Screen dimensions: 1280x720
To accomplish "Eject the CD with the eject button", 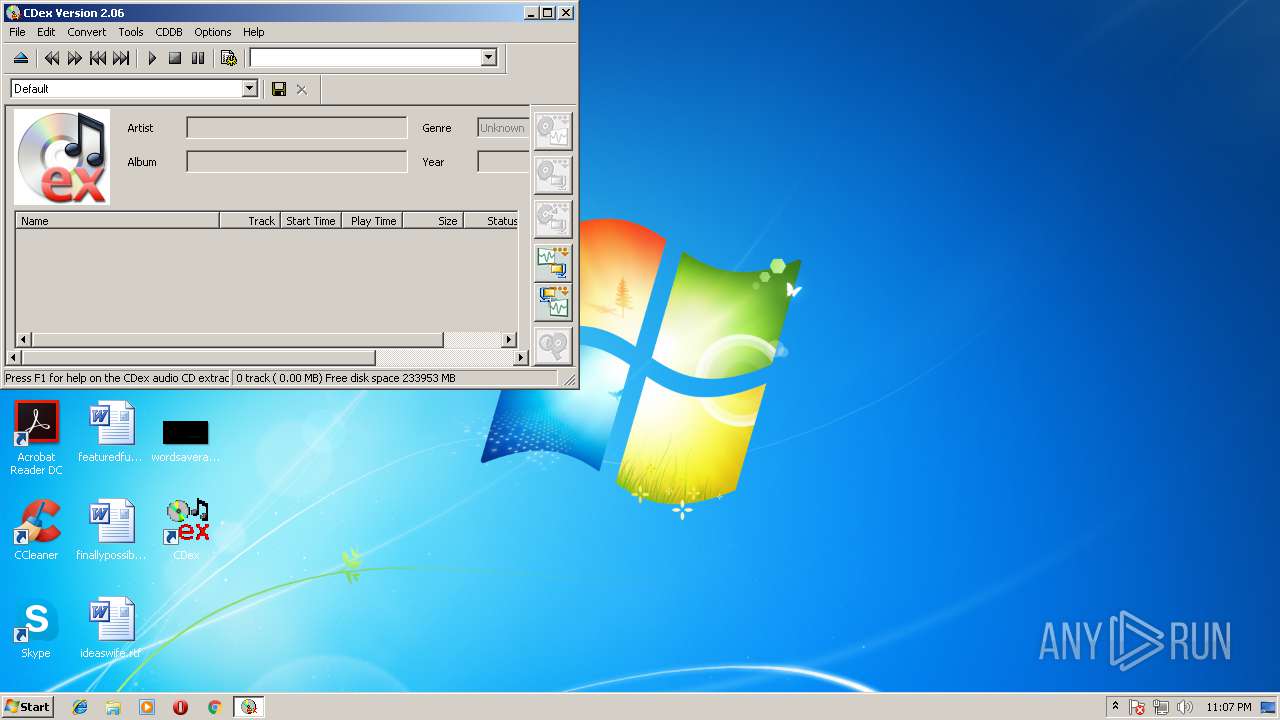I will click(x=20, y=58).
